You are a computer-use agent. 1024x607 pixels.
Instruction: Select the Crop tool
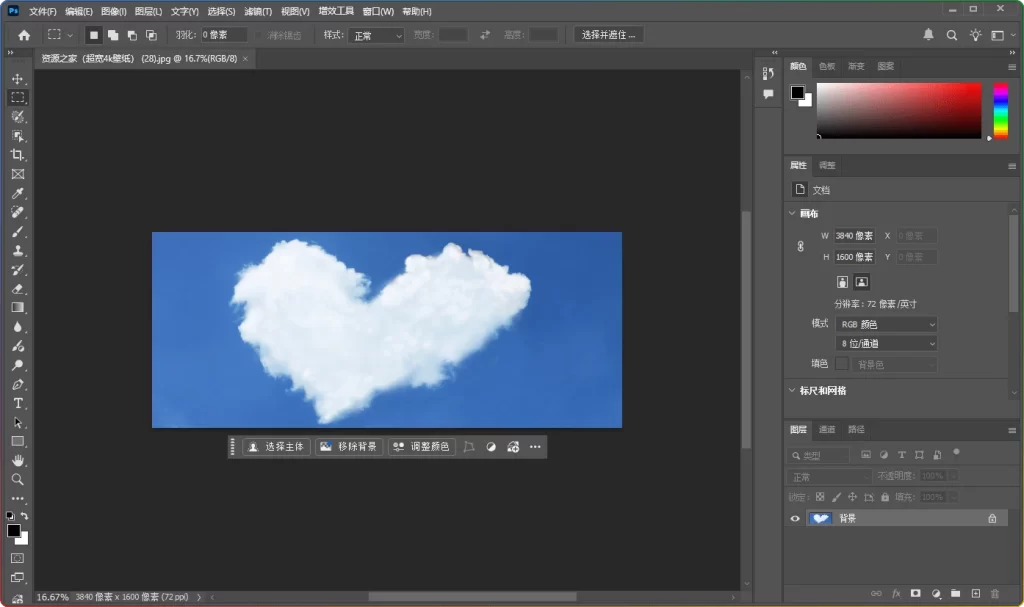[x=15, y=154]
